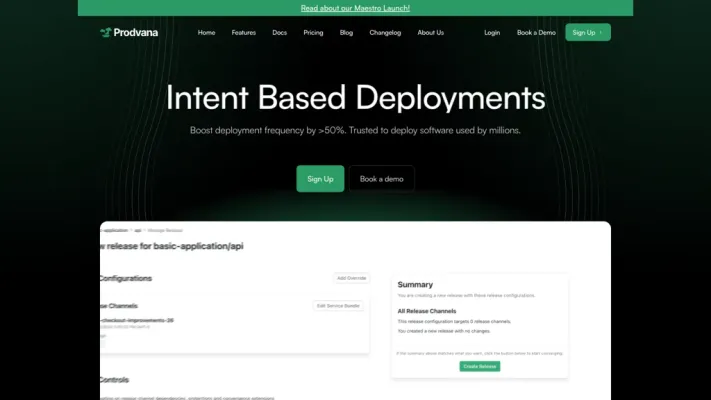This screenshot has height=400, width=711.
Task: Open the Maestro Launch announcement link
Action: (355, 8)
